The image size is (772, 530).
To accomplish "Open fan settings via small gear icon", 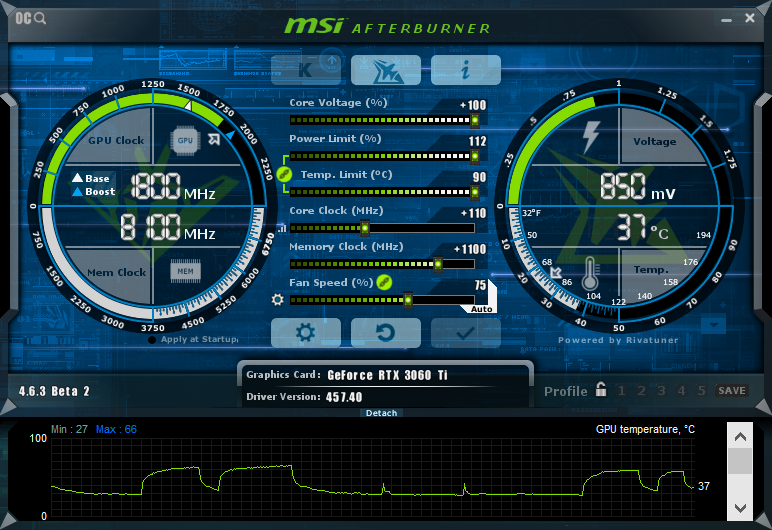I will (278, 299).
